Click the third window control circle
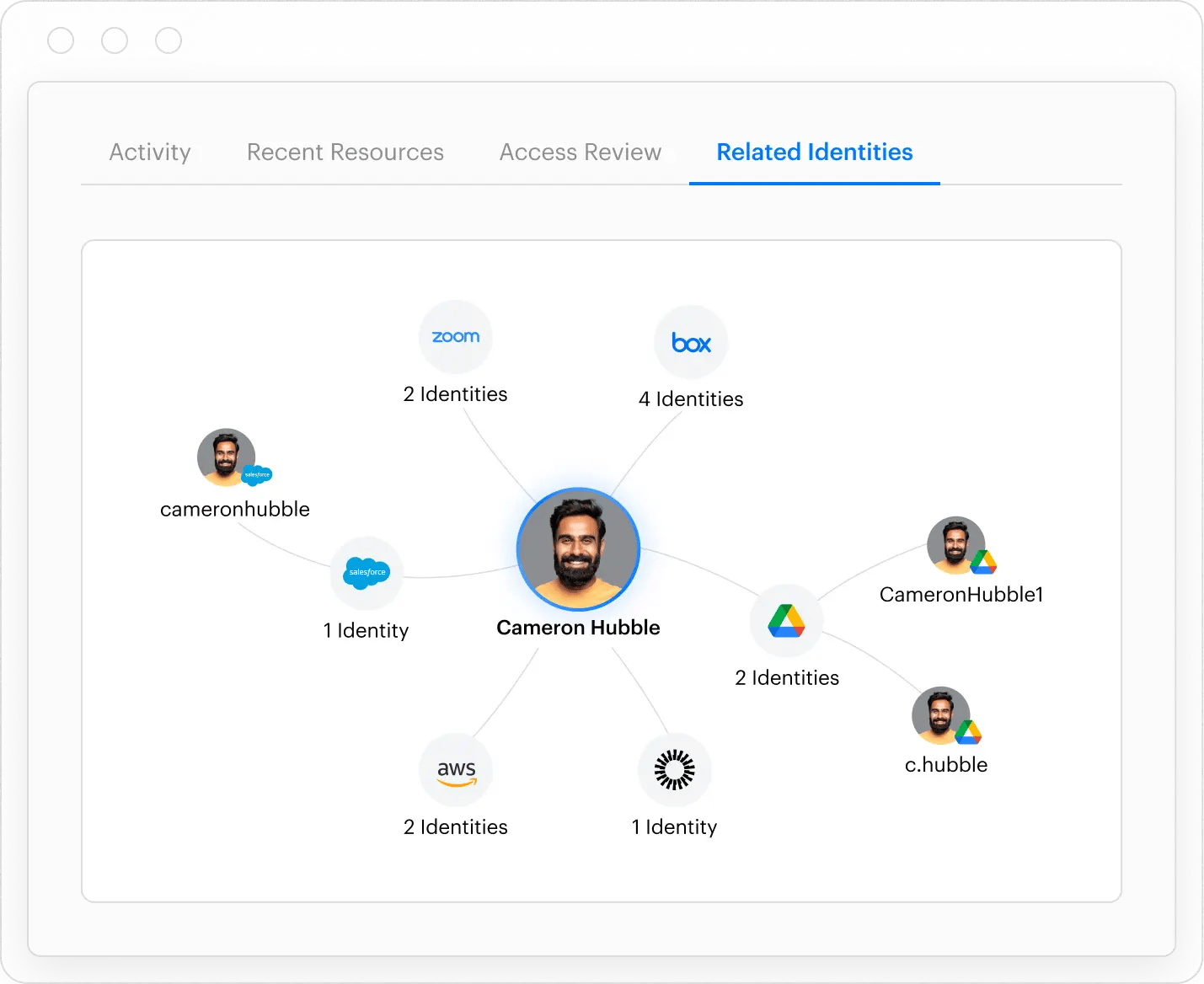This screenshot has height=984, width=1204. pyautogui.click(x=169, y=40)
